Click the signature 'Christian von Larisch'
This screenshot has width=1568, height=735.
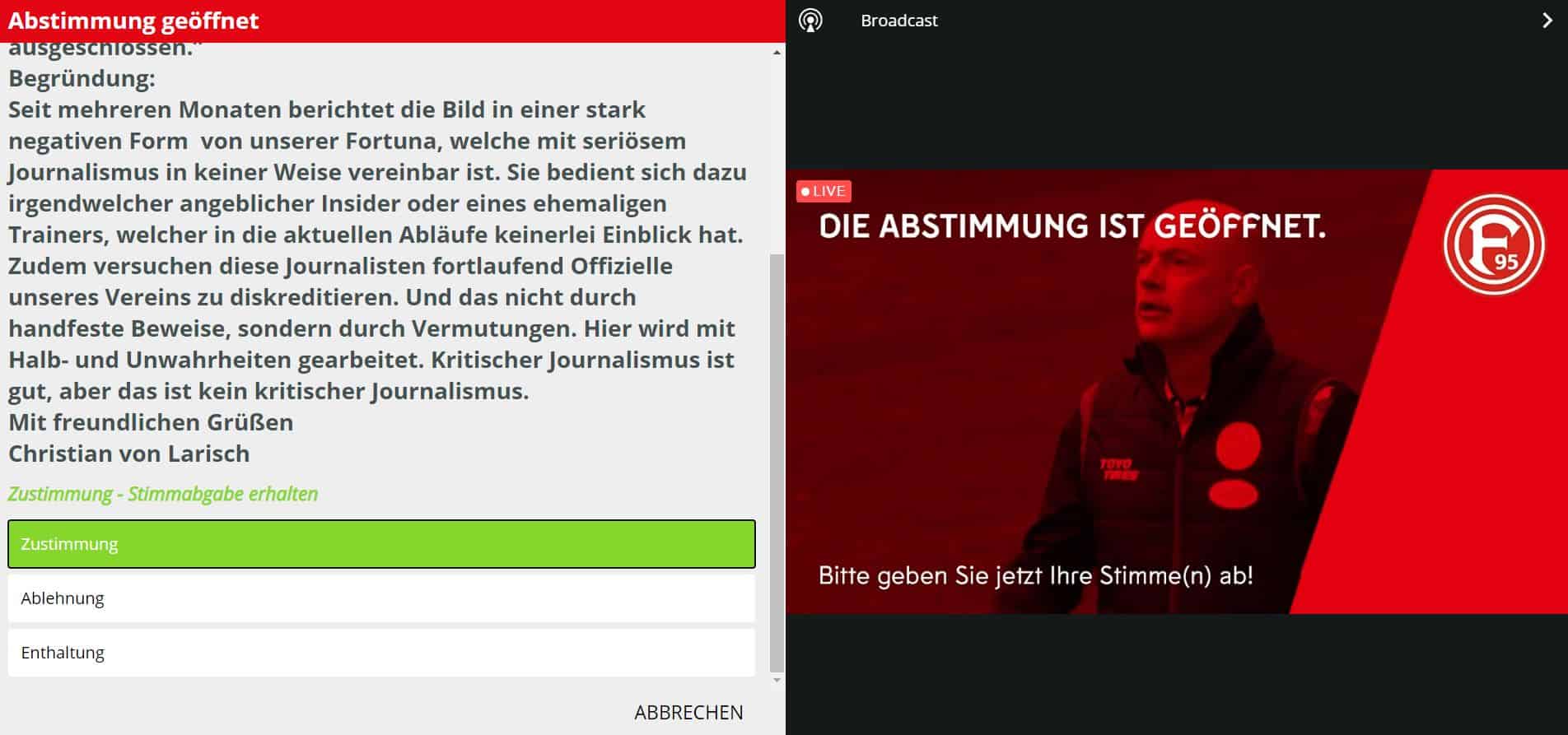pyautogui.click(x=129, y=454)
